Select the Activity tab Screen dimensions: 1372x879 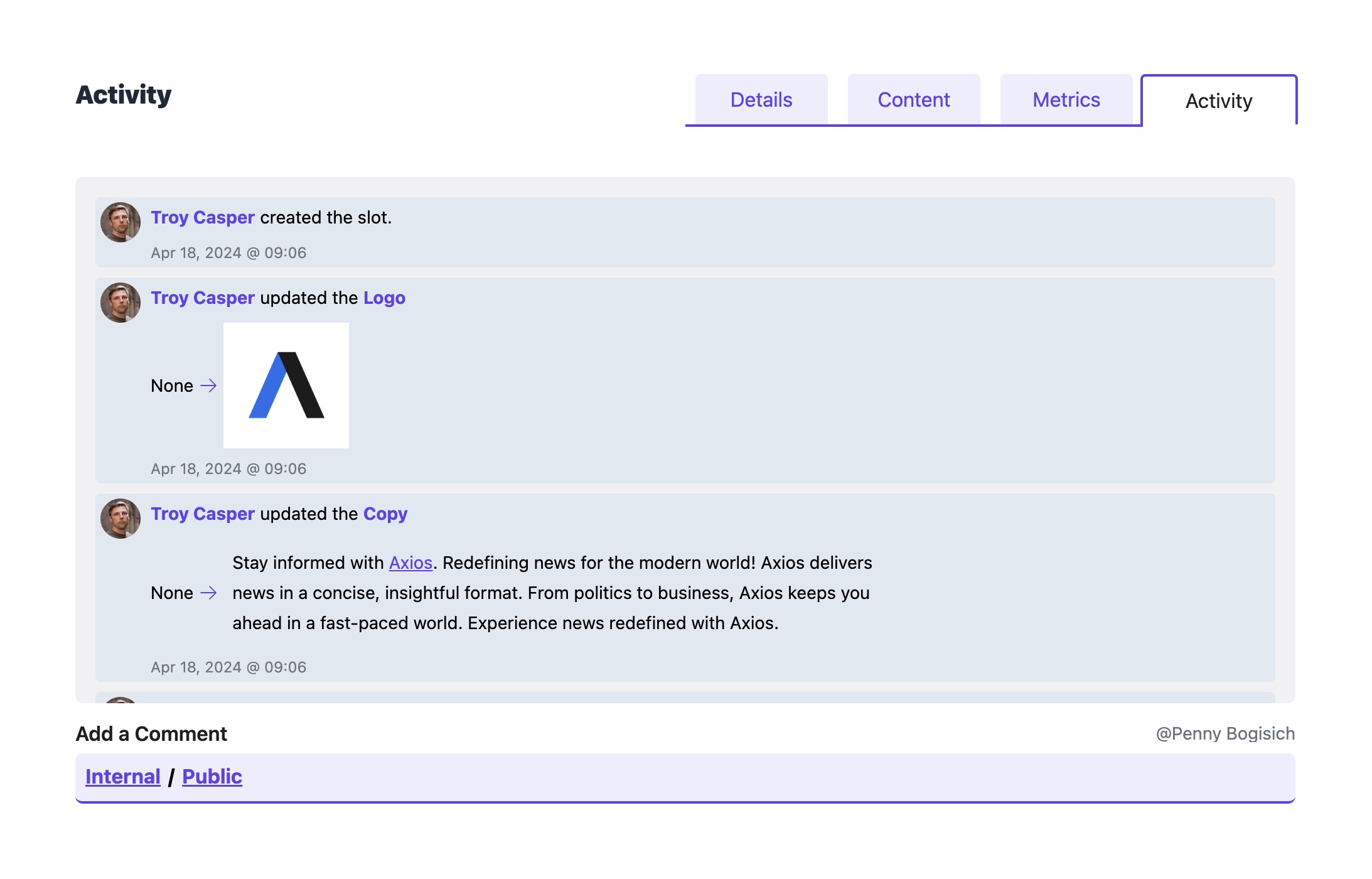click(1218, 101)
